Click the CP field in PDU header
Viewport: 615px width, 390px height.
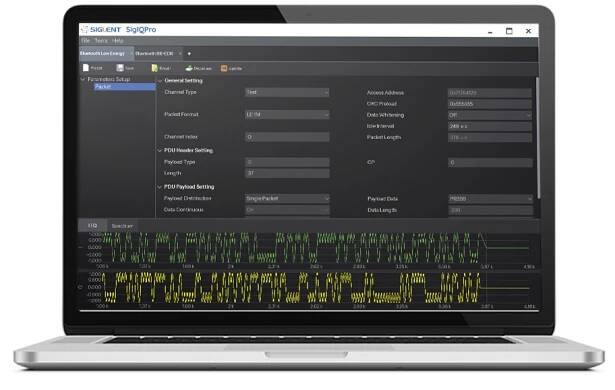coord(490,162)
